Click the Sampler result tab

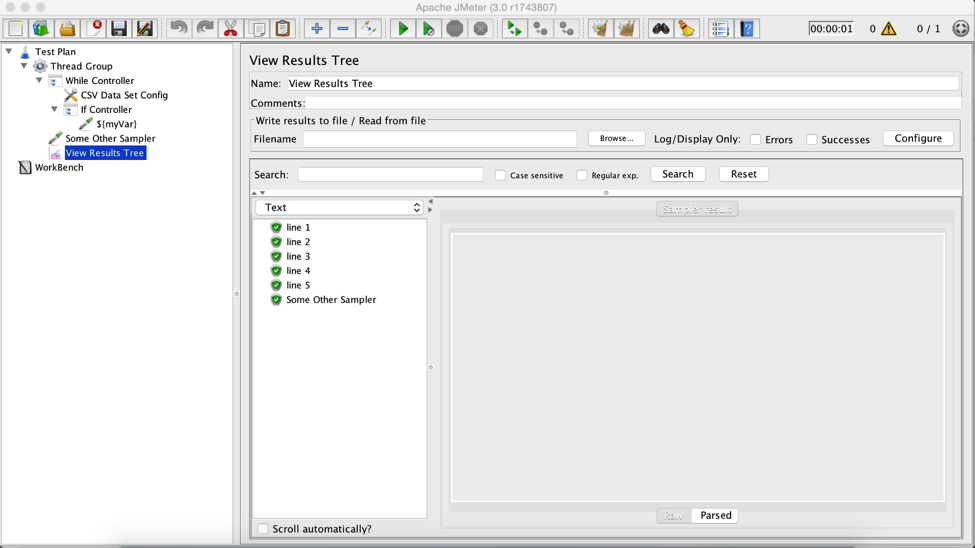pyautogui.click(x=697, y=209)
